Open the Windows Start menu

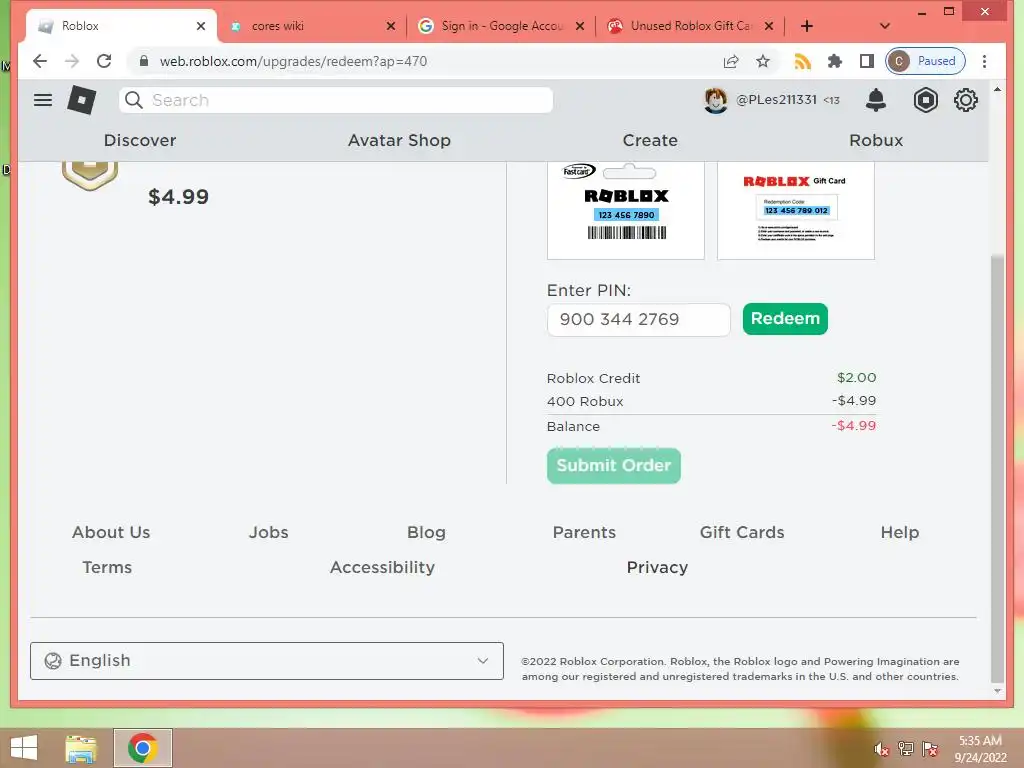click(x=24, y=748)
